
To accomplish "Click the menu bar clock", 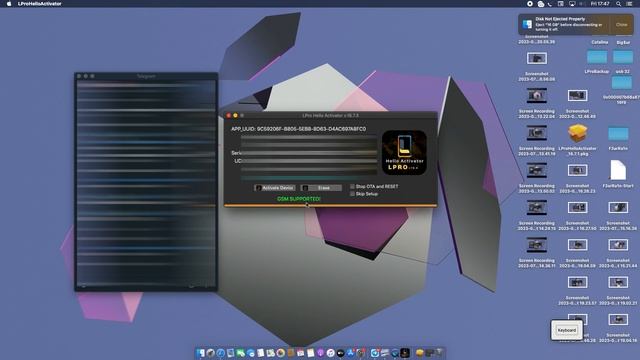I will point(600,4).
